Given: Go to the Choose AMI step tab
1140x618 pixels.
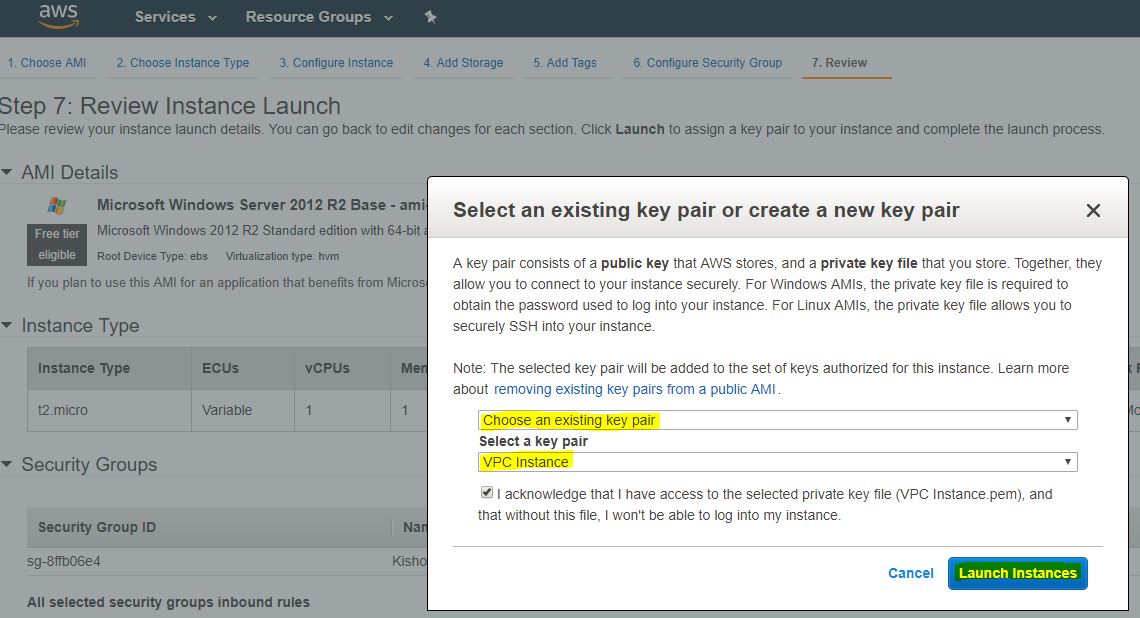Looking at the screenshot, I should point(47,62).
